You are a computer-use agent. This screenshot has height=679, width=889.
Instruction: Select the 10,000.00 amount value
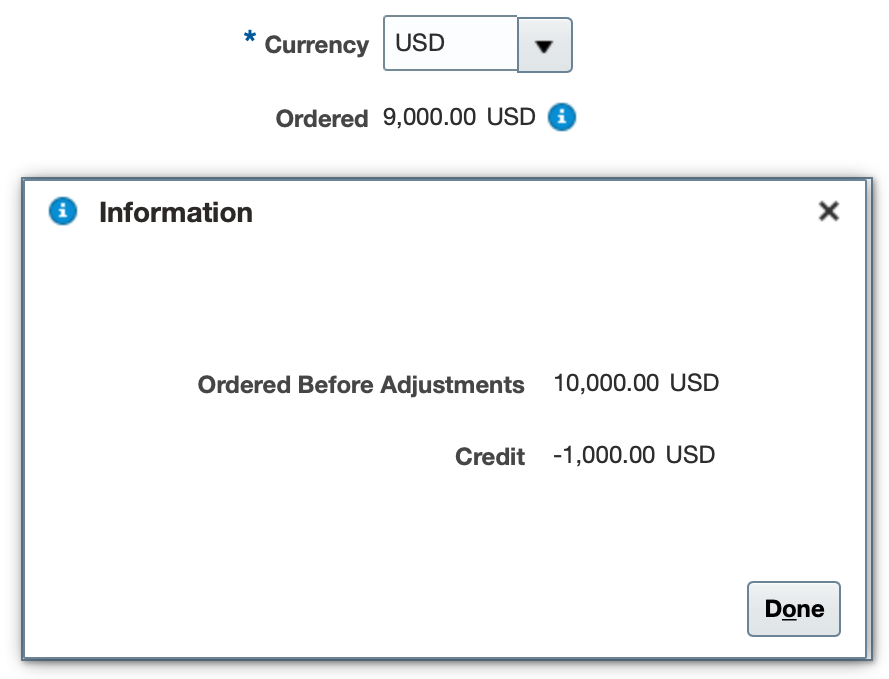606,383
